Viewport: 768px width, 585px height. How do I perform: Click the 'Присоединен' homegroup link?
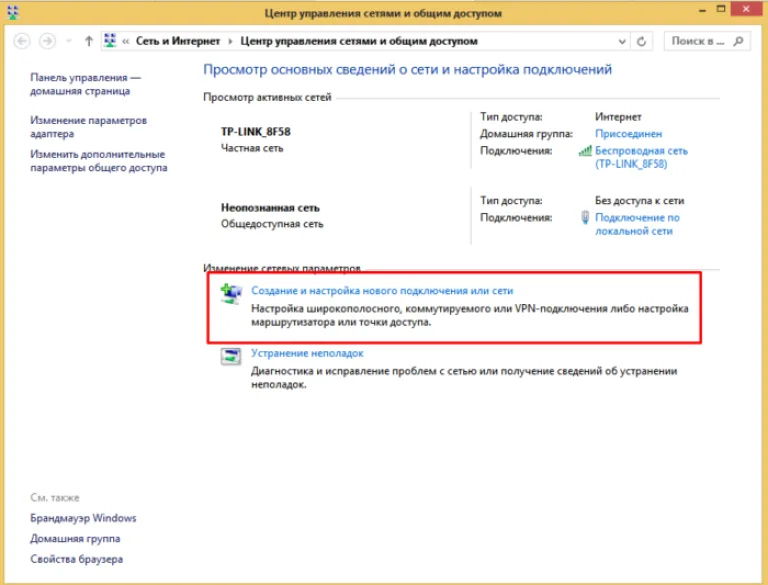[628, 134]
